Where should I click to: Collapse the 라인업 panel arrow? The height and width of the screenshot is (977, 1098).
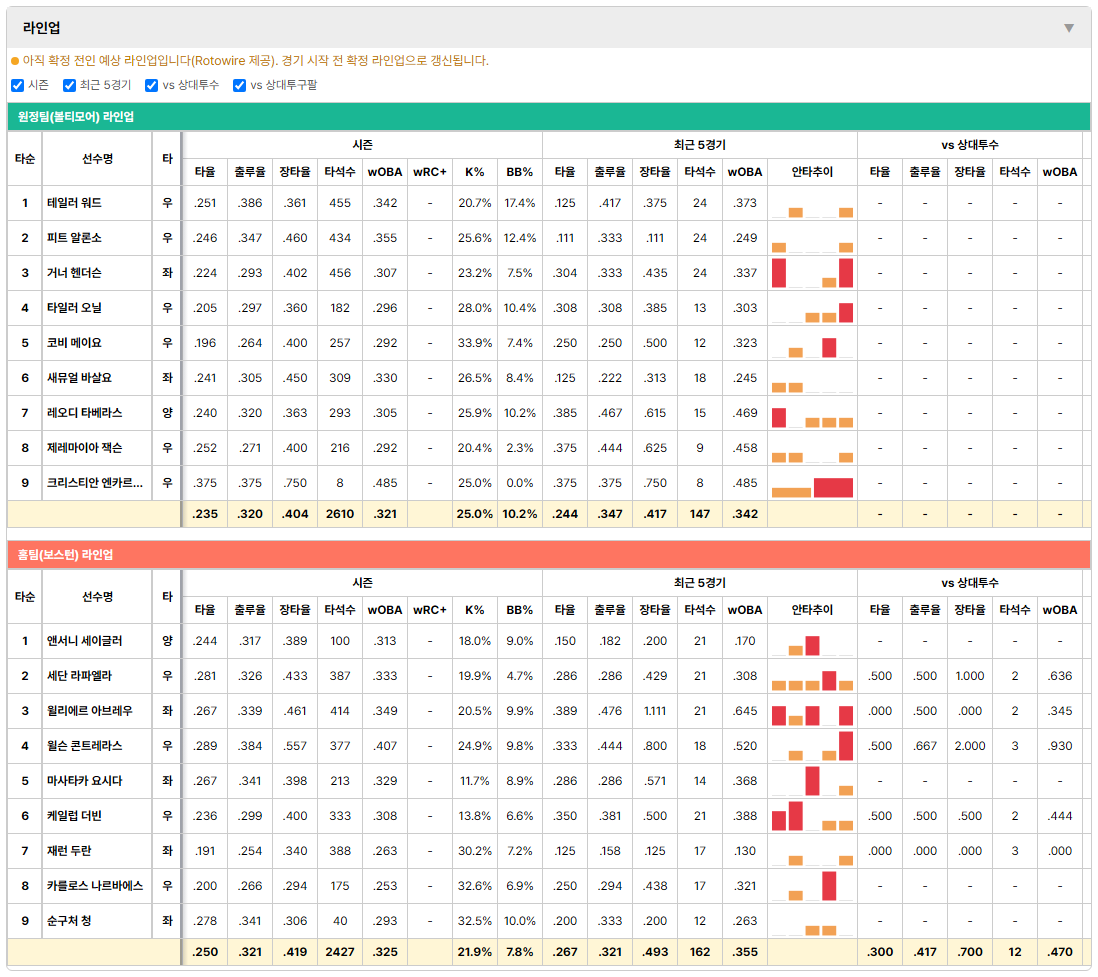(1069, 28)
